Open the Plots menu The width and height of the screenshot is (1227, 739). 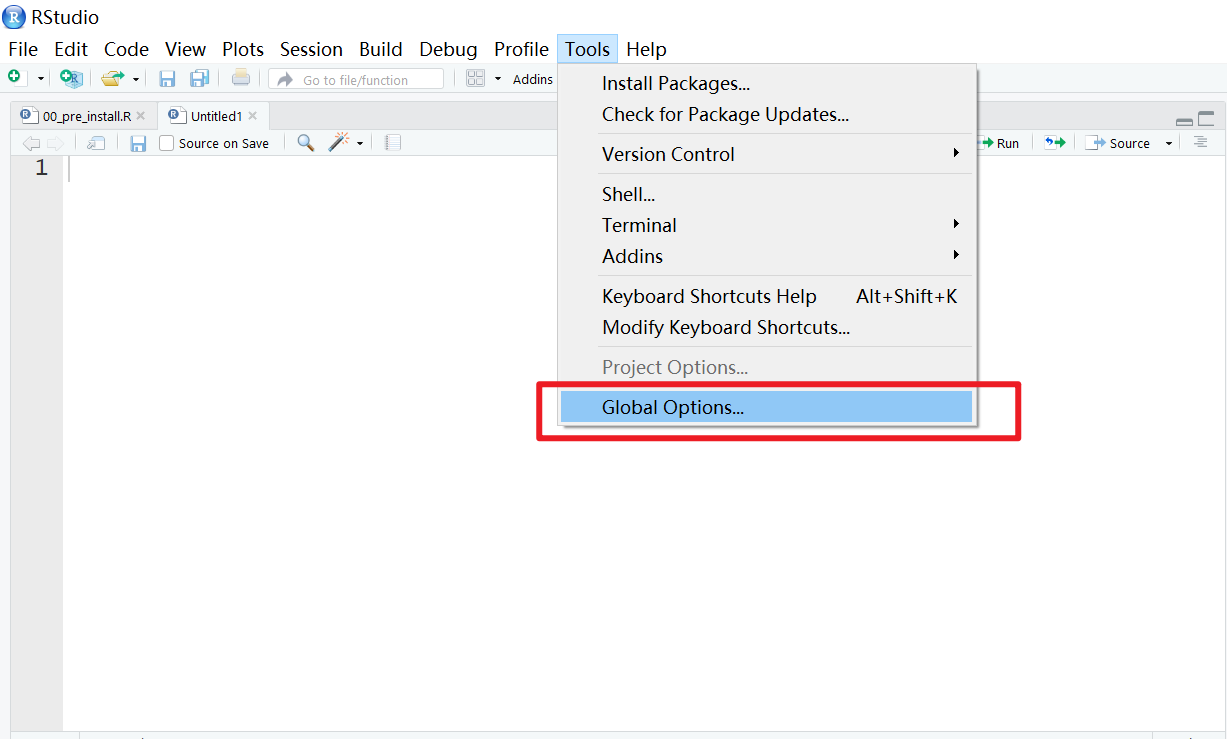coord(243,49)
